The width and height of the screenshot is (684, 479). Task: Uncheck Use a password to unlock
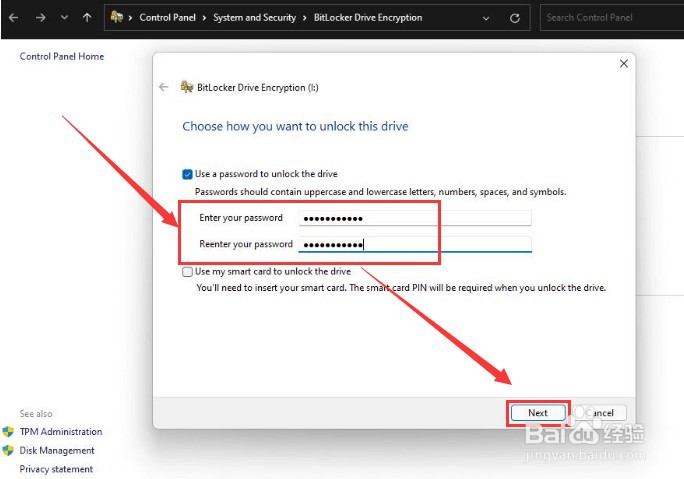[x=187, y=174]
